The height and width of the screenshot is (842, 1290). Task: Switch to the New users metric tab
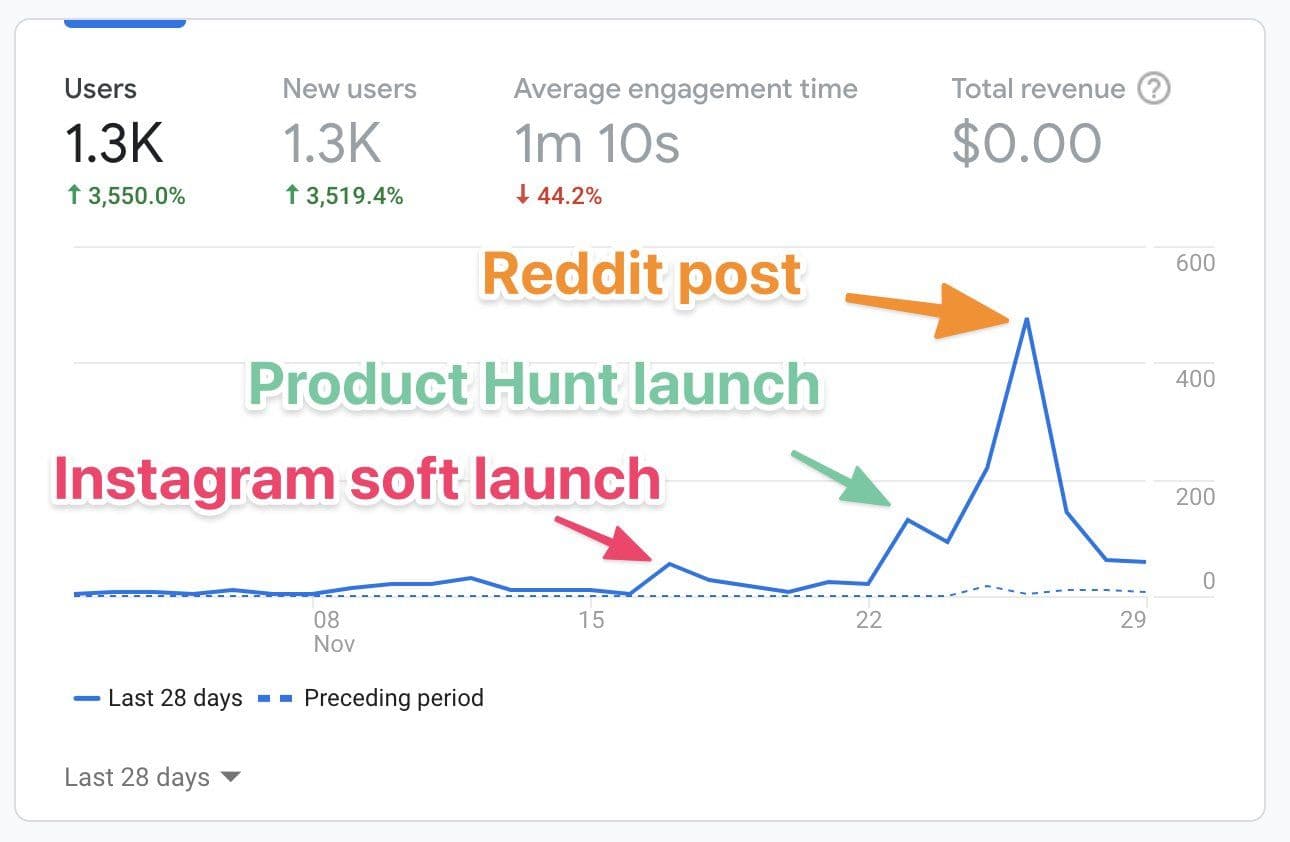coord(349,140)
